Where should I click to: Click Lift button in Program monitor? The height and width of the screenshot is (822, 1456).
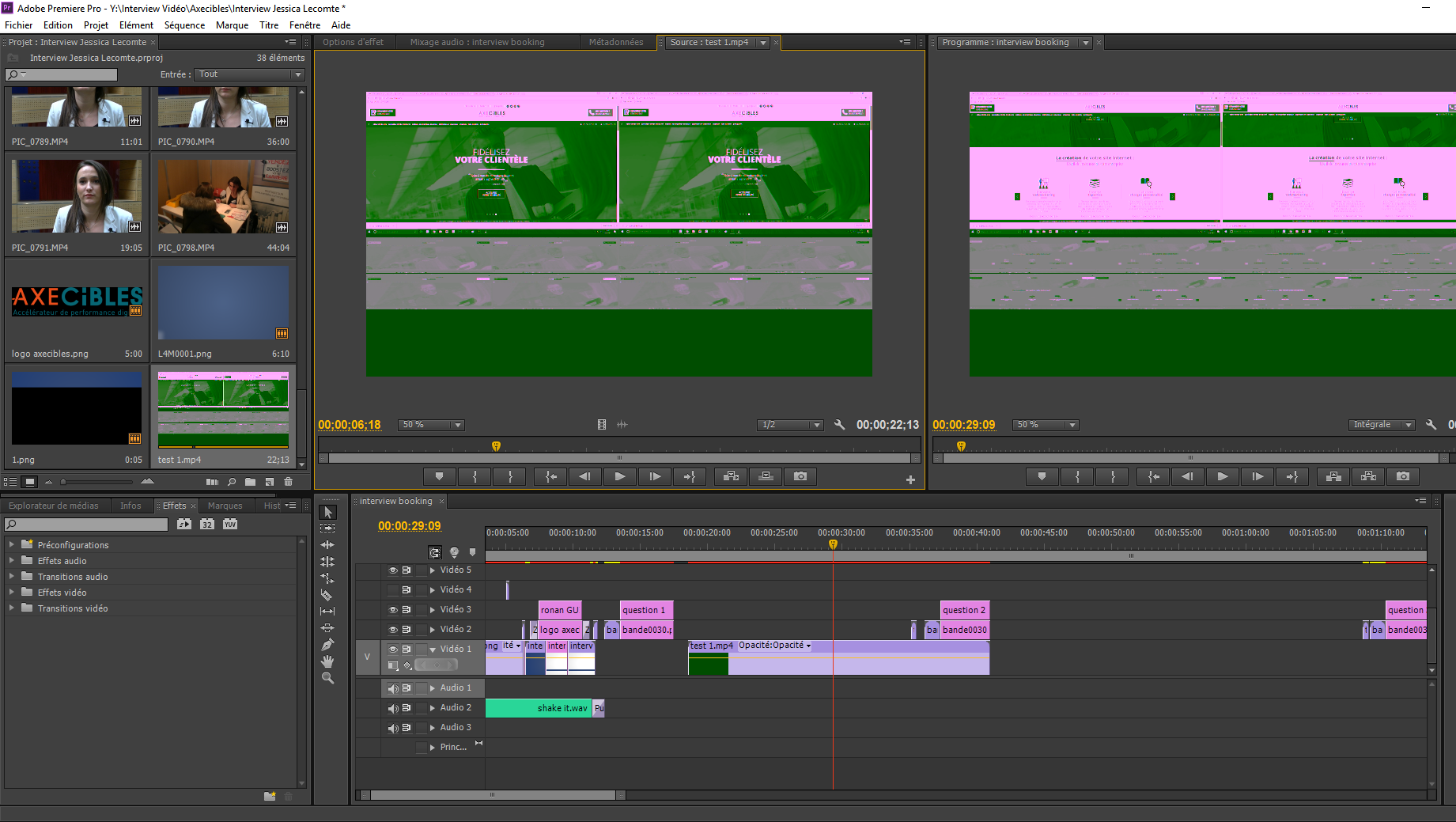click(x=1333, y=476)
